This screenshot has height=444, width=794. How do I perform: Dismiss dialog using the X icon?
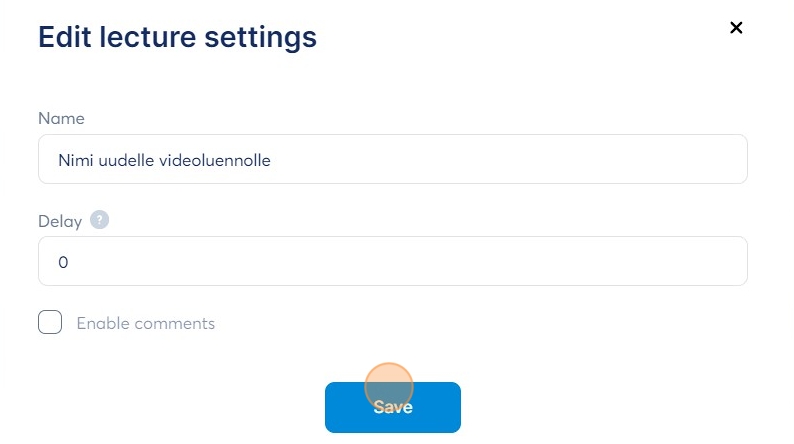click(x=736, y=28)
